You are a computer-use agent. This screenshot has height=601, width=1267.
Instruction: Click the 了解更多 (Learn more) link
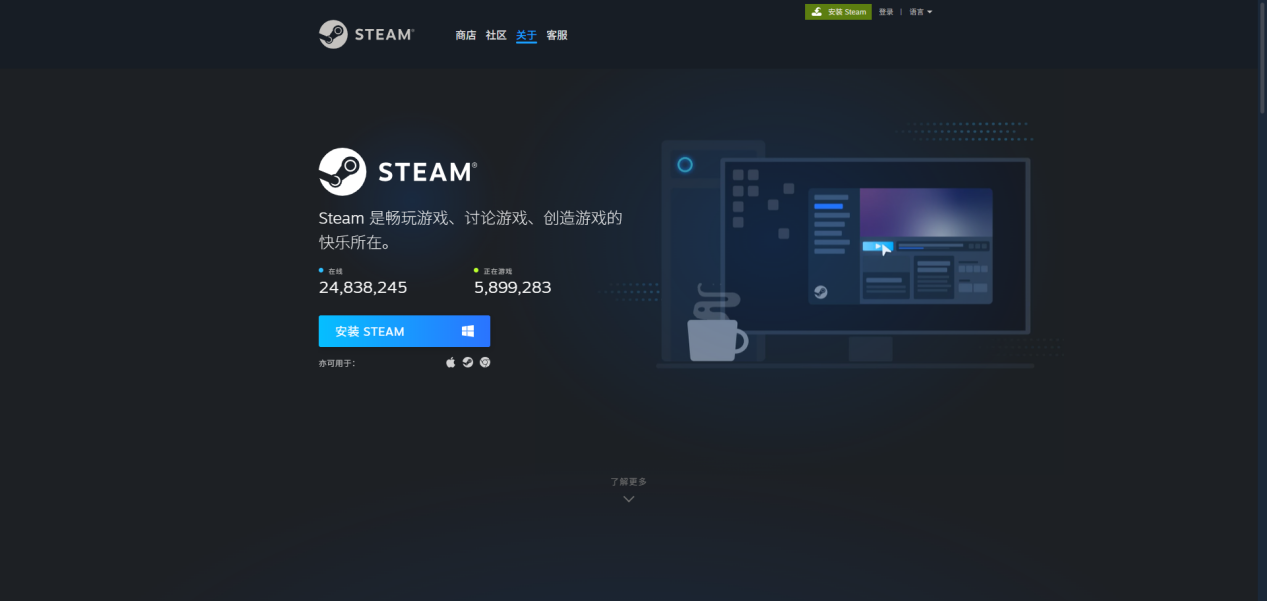tap(629, 481)
